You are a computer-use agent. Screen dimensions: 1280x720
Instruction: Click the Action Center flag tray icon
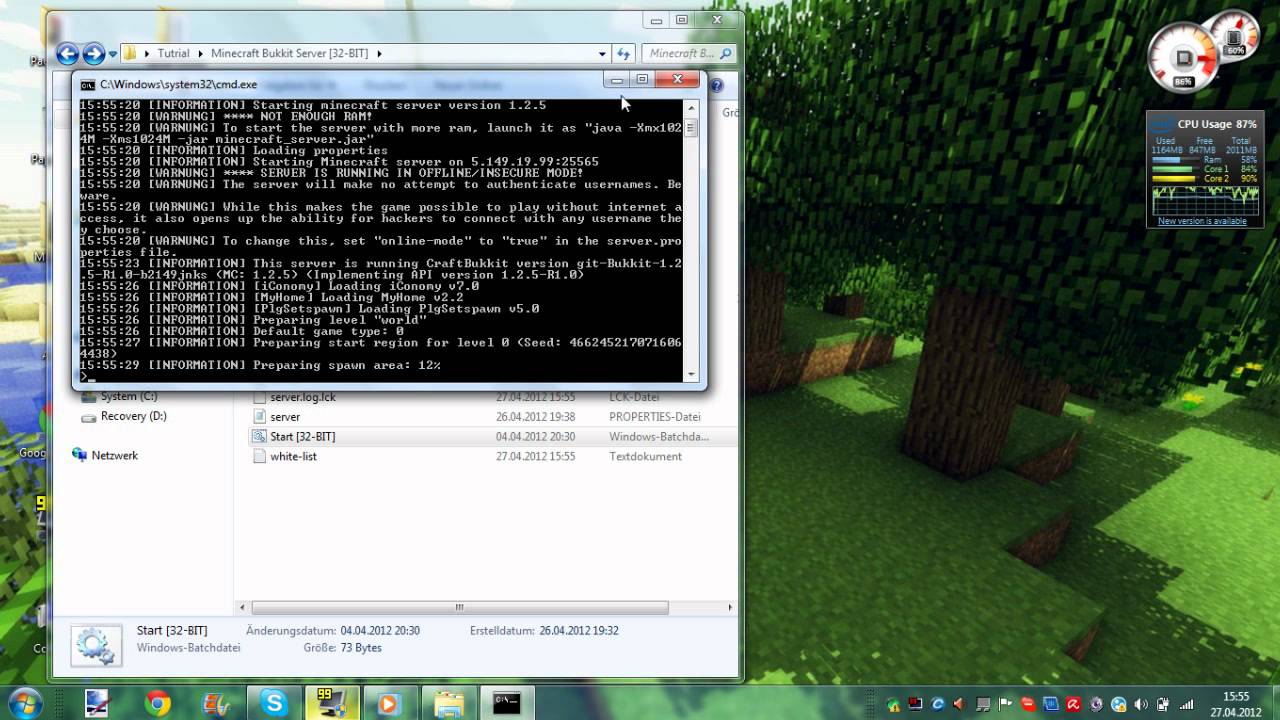coord(1006,704)
